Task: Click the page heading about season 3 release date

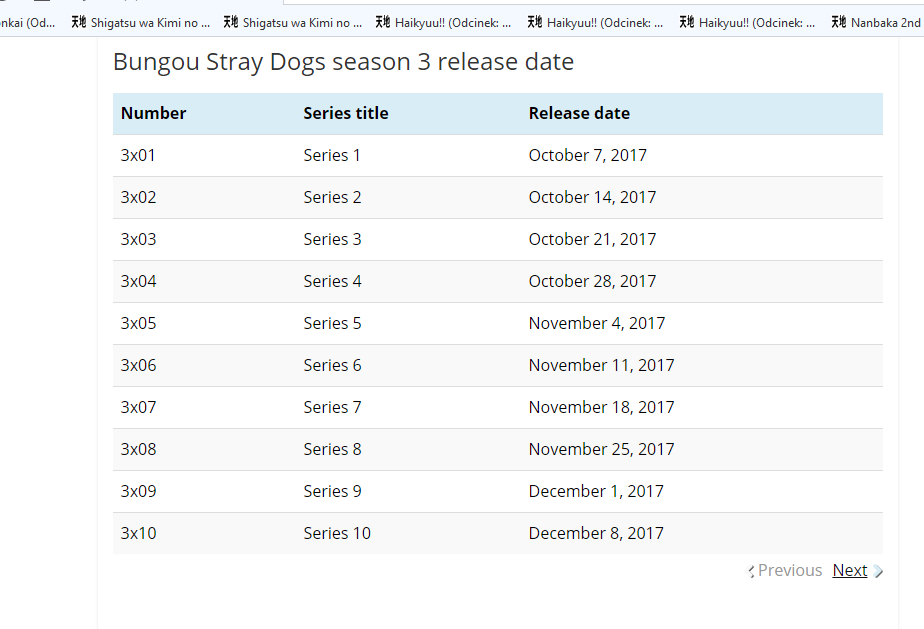Action: (343, 62)
